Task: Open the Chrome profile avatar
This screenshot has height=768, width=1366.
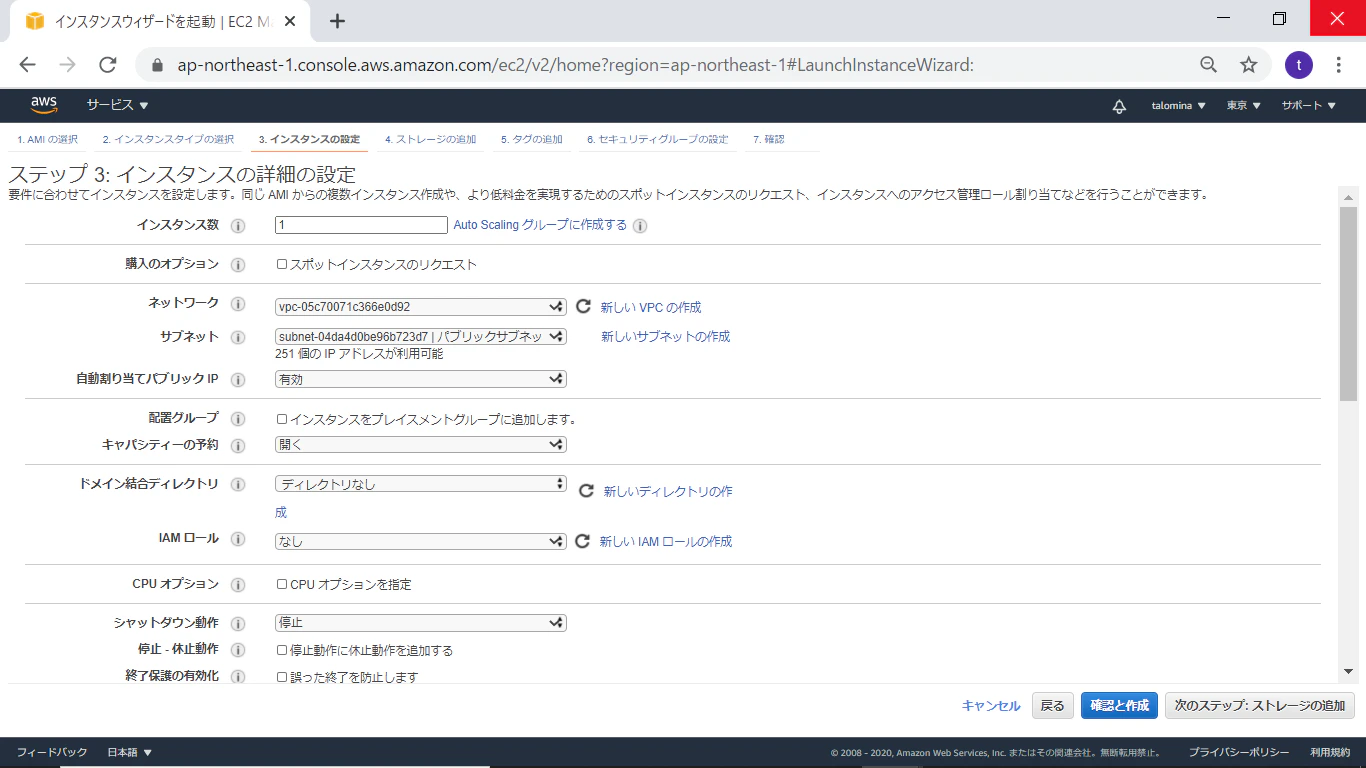Action: [1299, 65]
